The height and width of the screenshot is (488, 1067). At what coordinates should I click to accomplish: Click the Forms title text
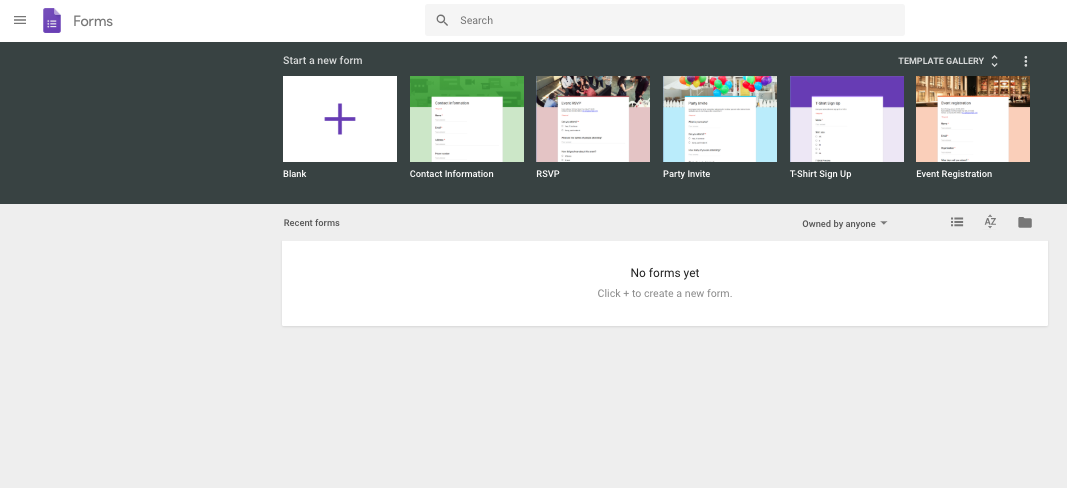tap(93, 21)
